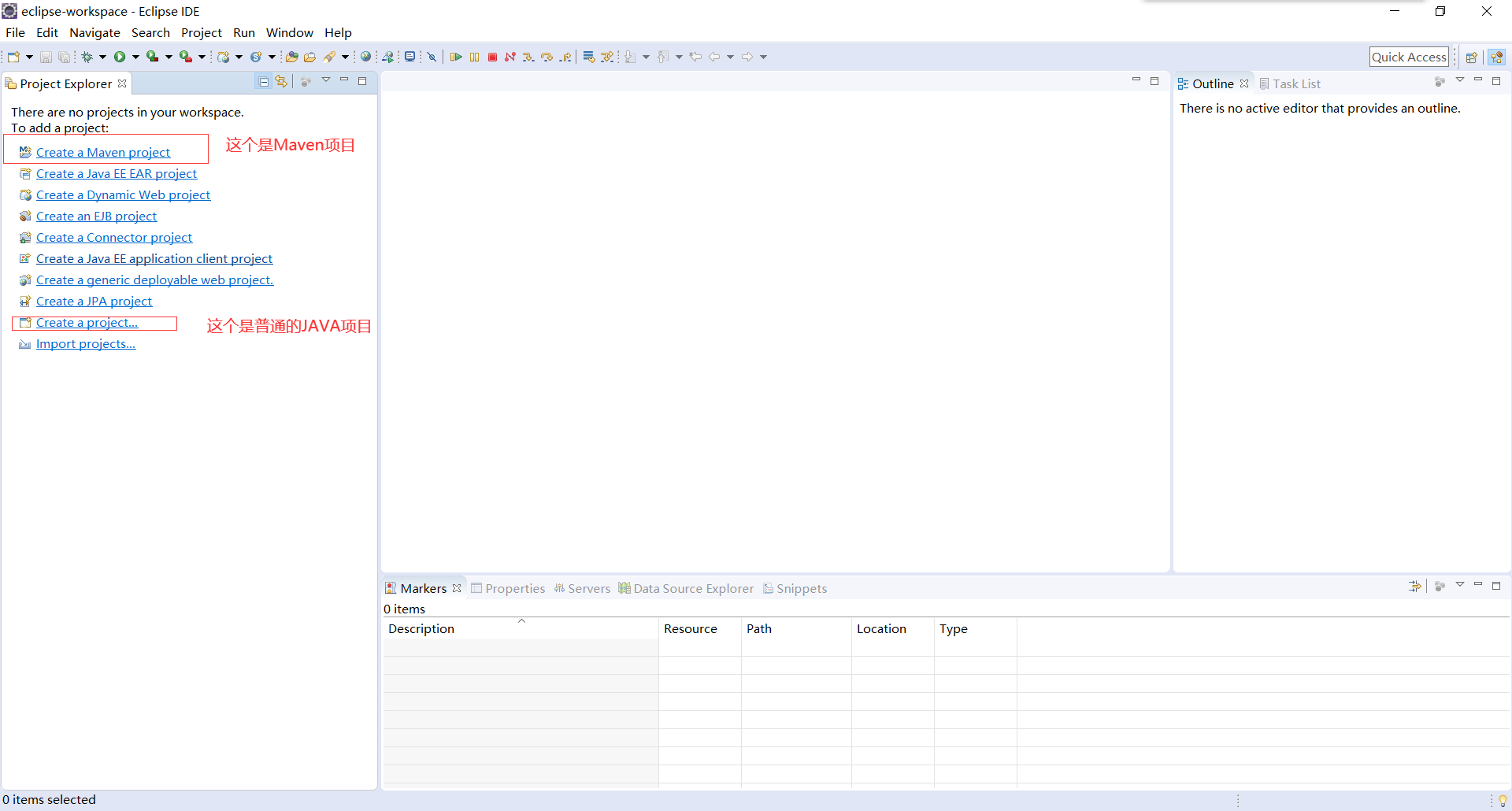Click the Save All toolbar icon
The height and width of the screenshot is (811, 1512).
pos(65,57)
